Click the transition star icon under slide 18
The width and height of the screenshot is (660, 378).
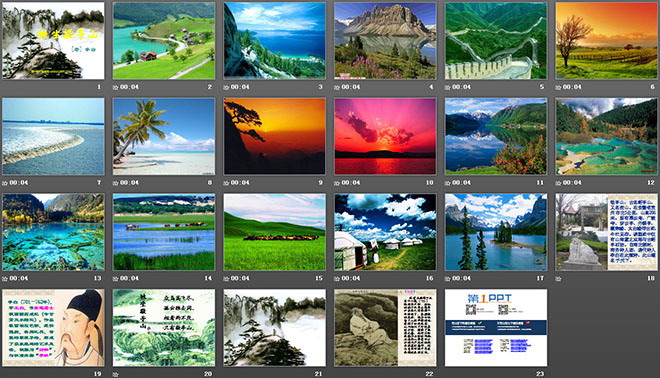click(559, 278)
